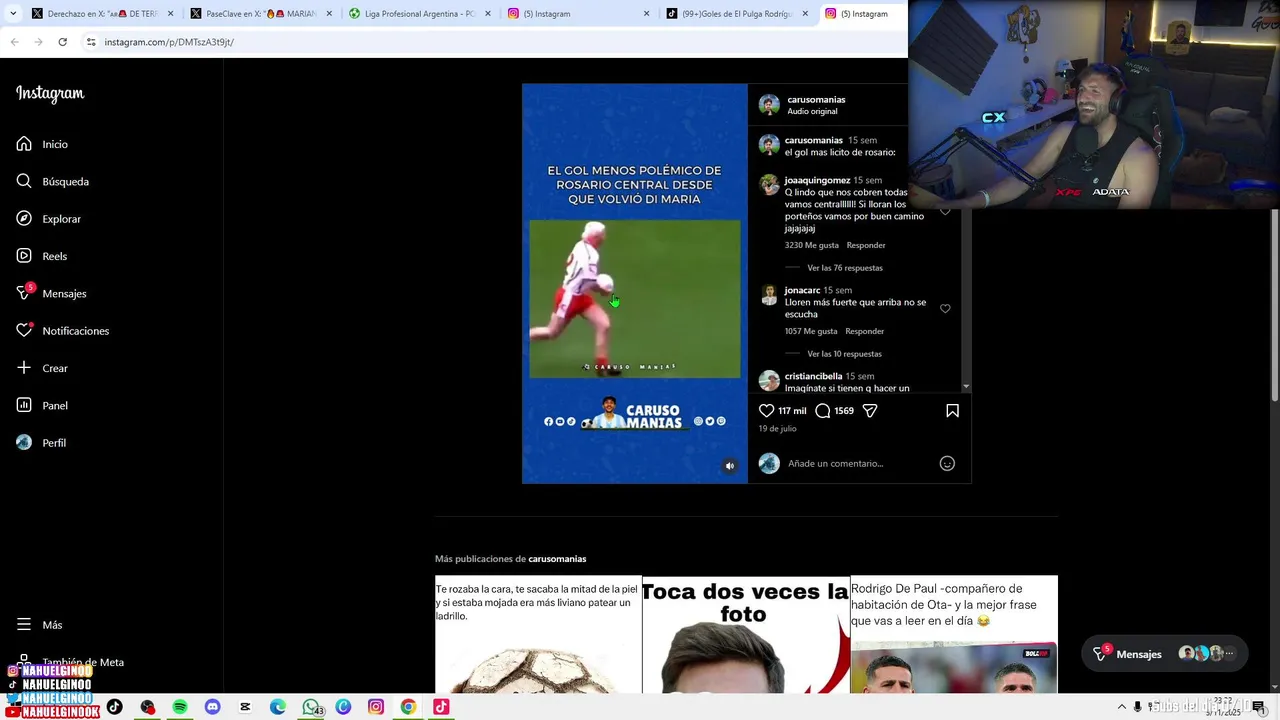View '1057 Me gusta' on jonacarc's comment
Viewport: 1280px width, 720px height.
click(x=811, y=331)
